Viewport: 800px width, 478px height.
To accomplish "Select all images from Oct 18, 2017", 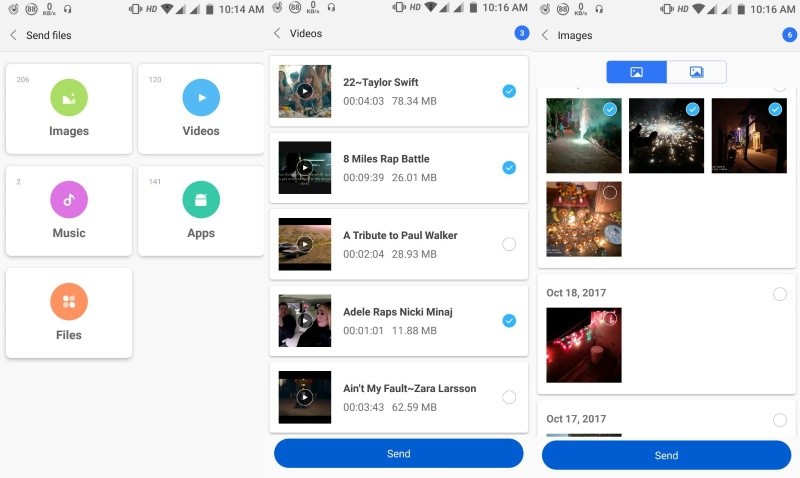I will [x=780, y=293].
